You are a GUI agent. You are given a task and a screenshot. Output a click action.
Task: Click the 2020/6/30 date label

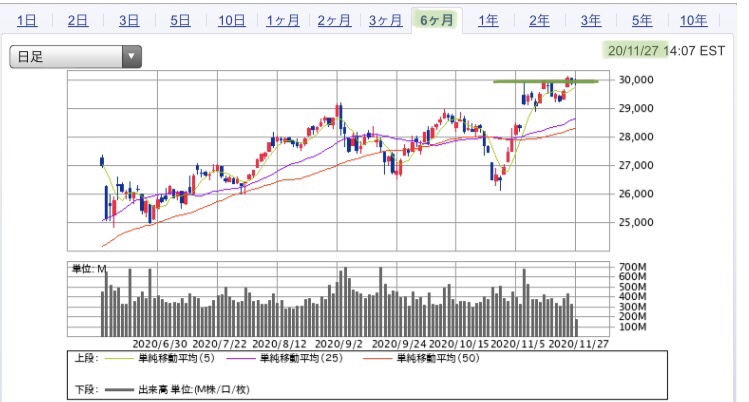(160, 344)
